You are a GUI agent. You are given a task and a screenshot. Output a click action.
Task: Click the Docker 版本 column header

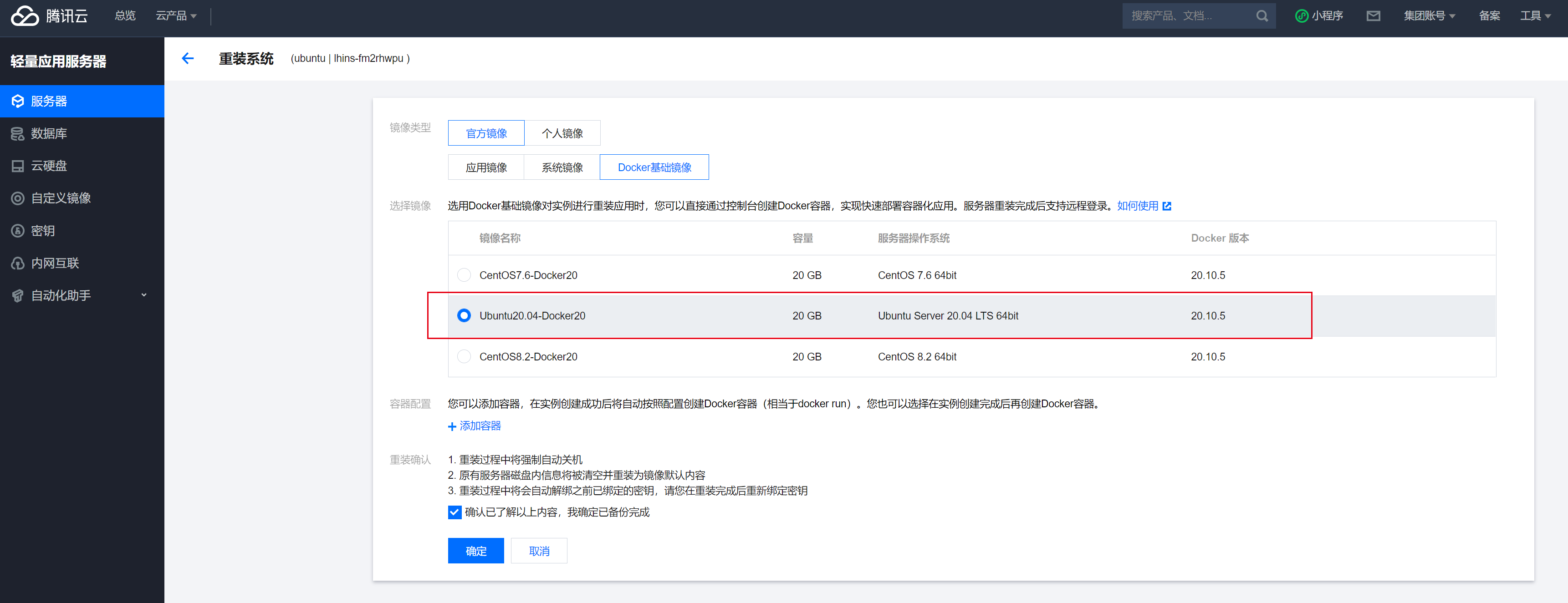(x=1220, y=238)
